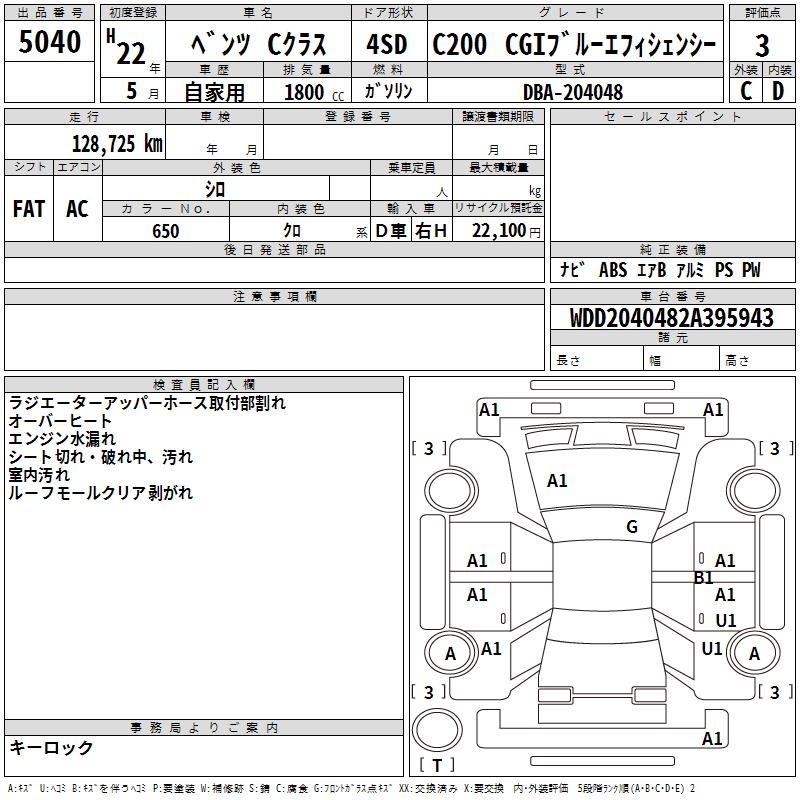Click the door type 4SD
Viewport: 800px width, 800px height.
[387, 44]
